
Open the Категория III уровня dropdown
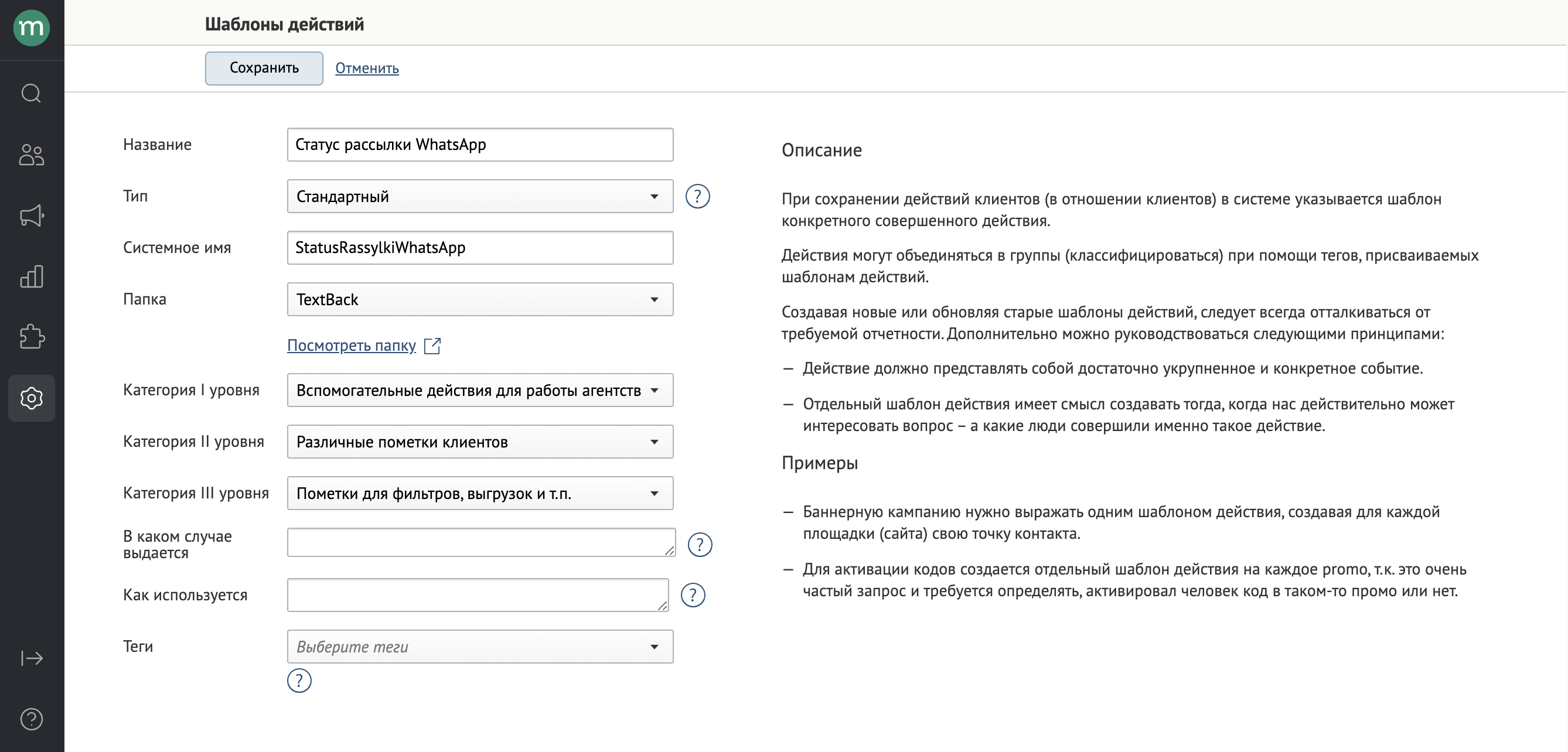480,493
